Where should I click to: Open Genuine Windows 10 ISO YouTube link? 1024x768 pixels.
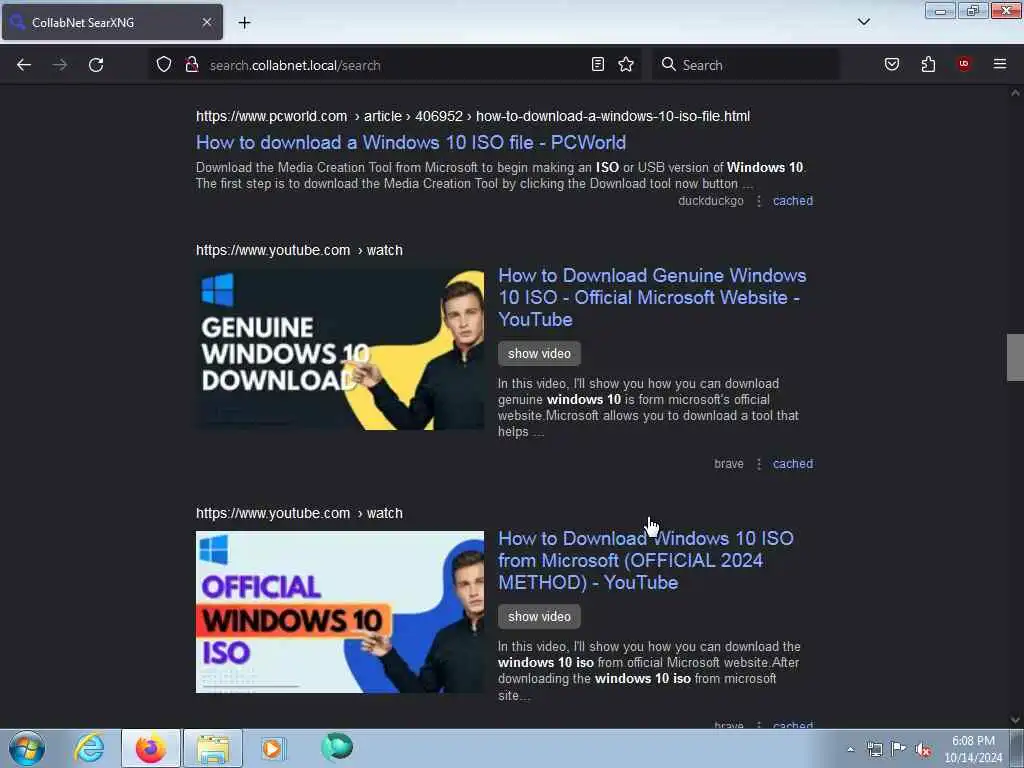[x=652, y=297]
